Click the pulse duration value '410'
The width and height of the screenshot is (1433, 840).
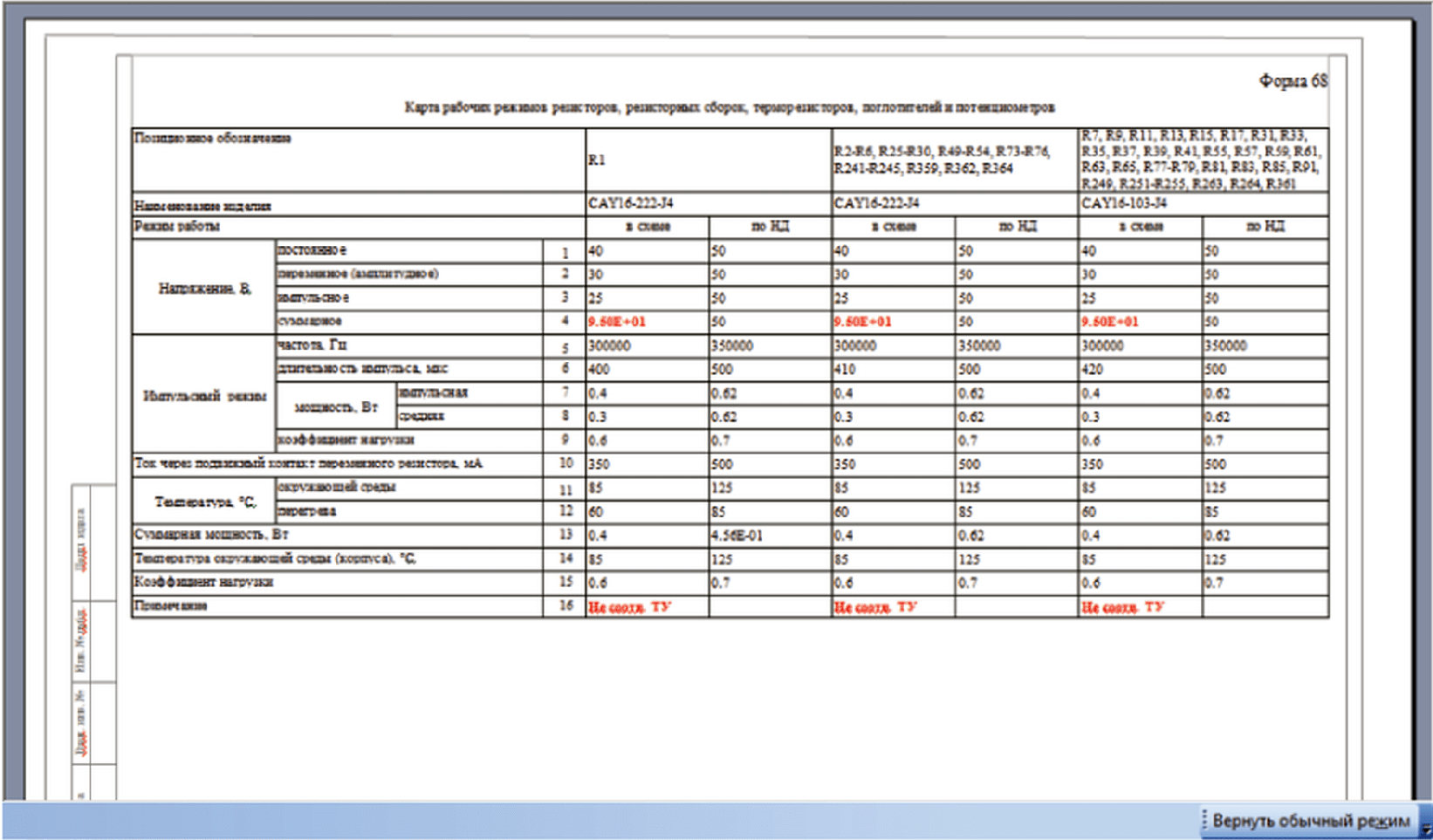(x=845, y=370)
